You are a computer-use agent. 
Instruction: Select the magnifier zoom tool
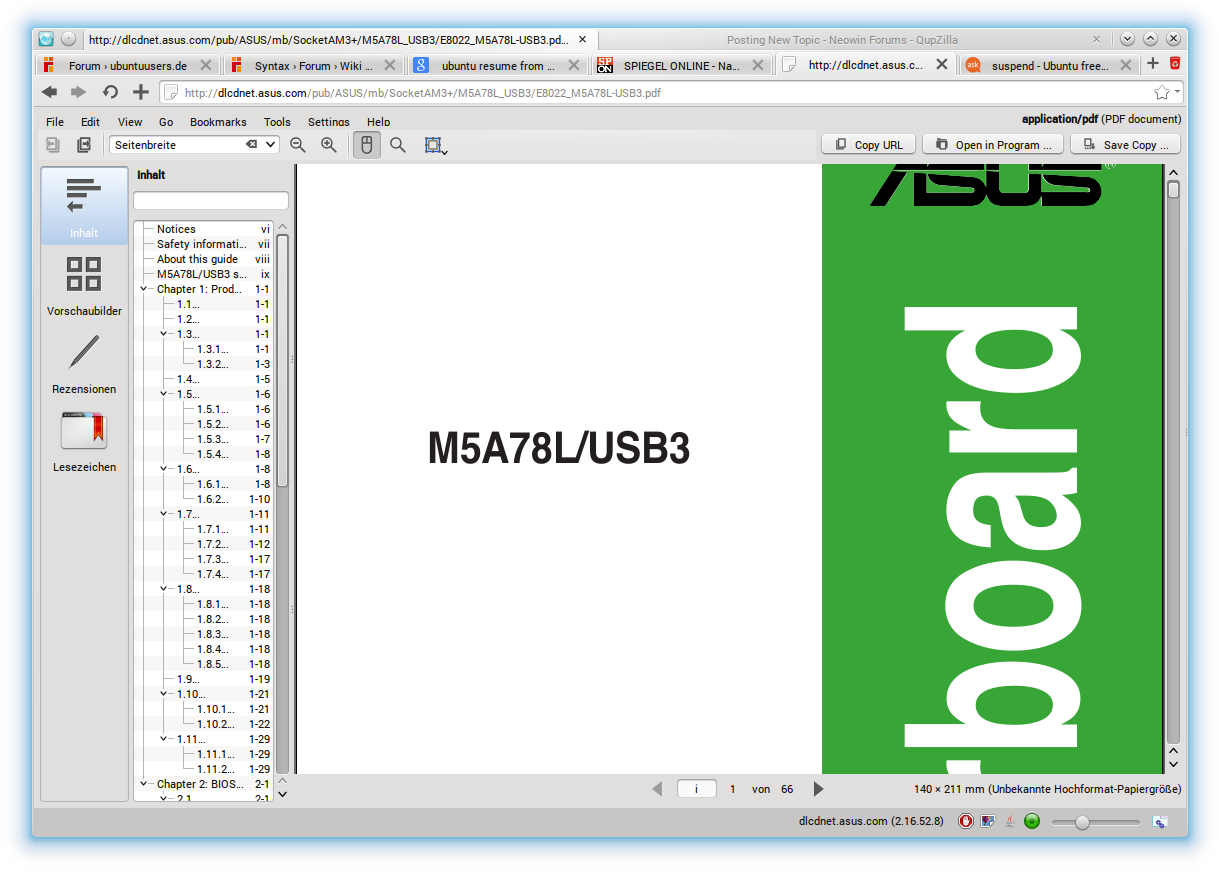click(x=398, y=145)
